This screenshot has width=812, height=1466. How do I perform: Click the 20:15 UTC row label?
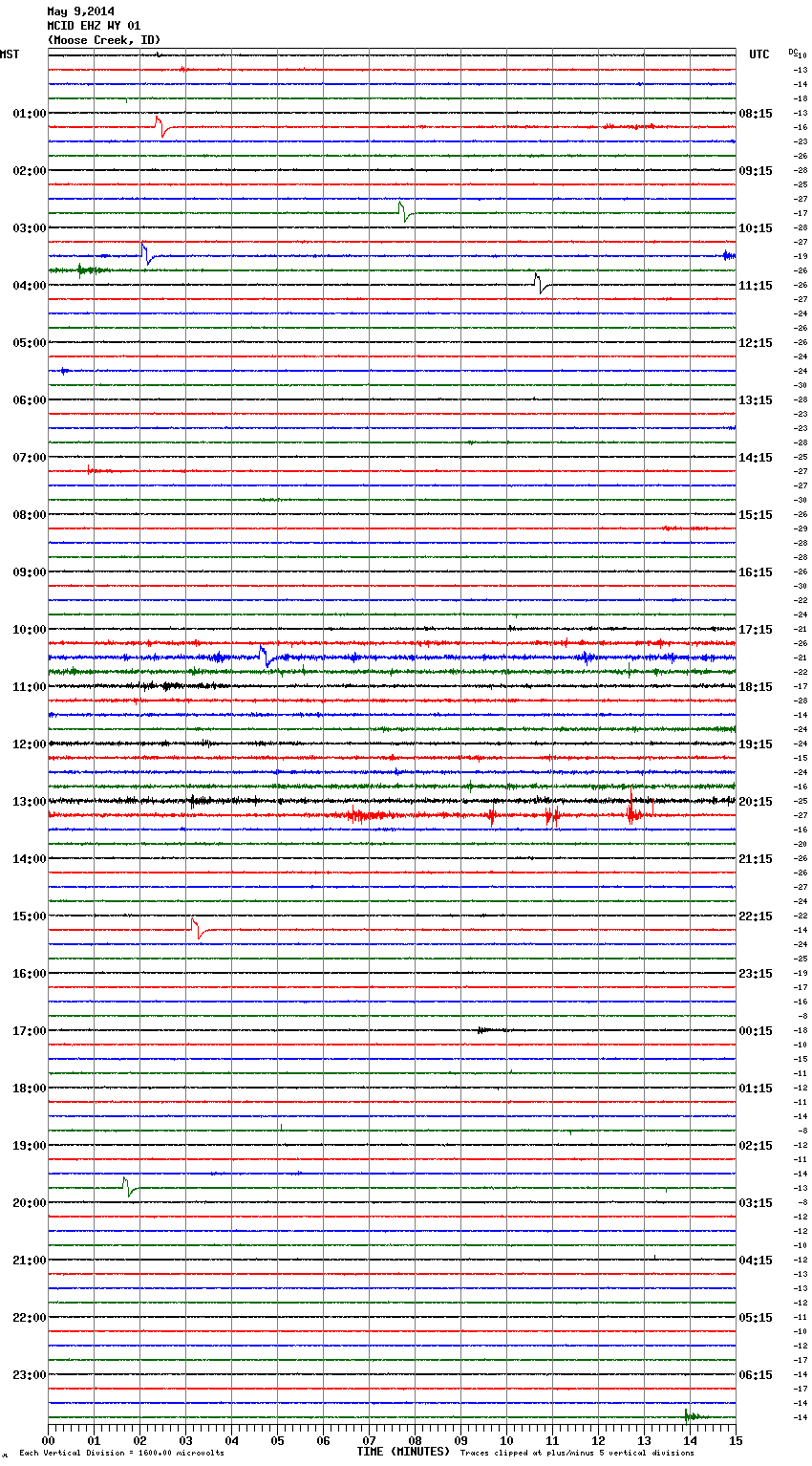(756, 801)
